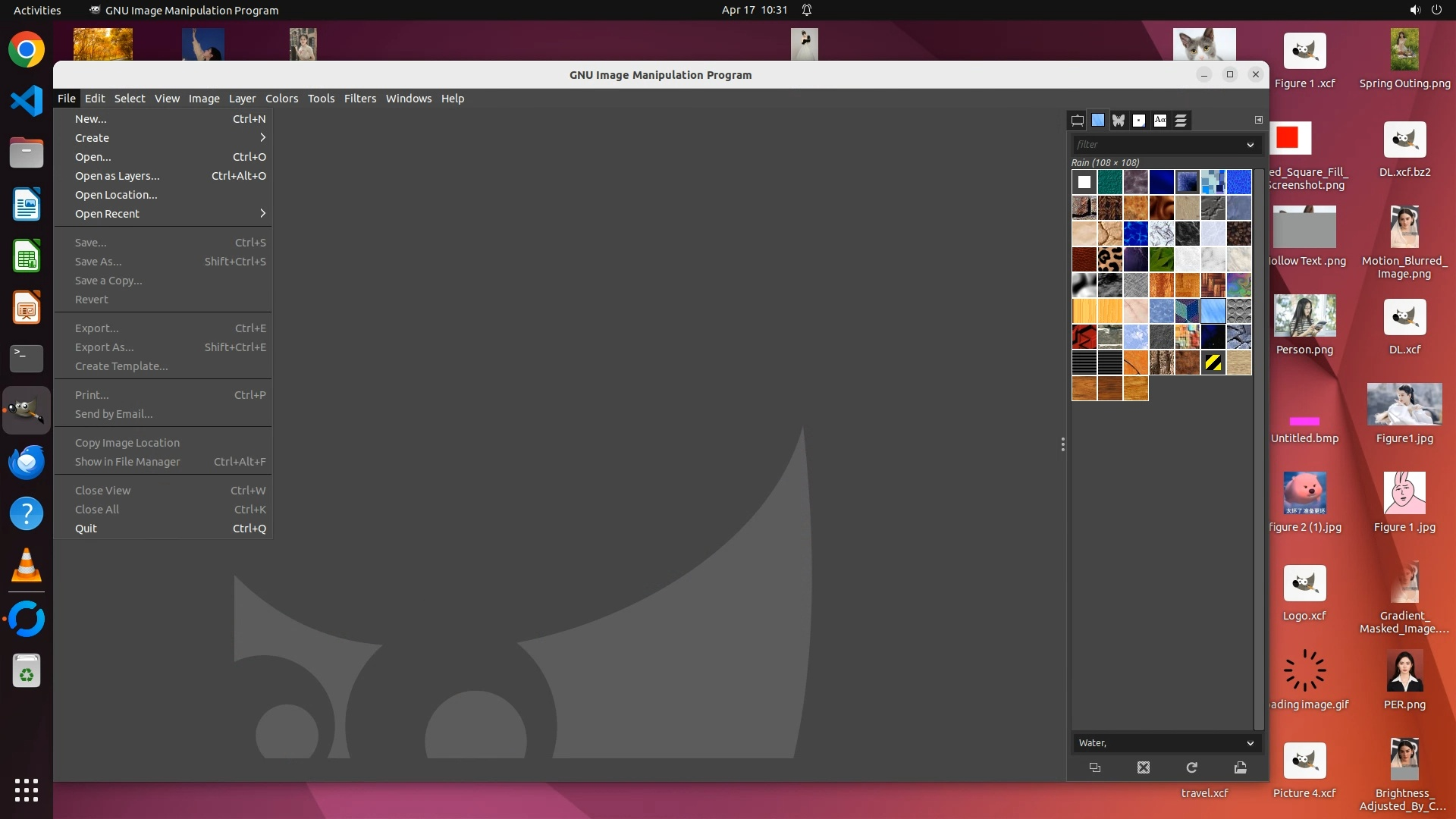This screenshot has width=1456, height=819.
Task: Select the leopard pattern swatch
Action: (1110, 259)
